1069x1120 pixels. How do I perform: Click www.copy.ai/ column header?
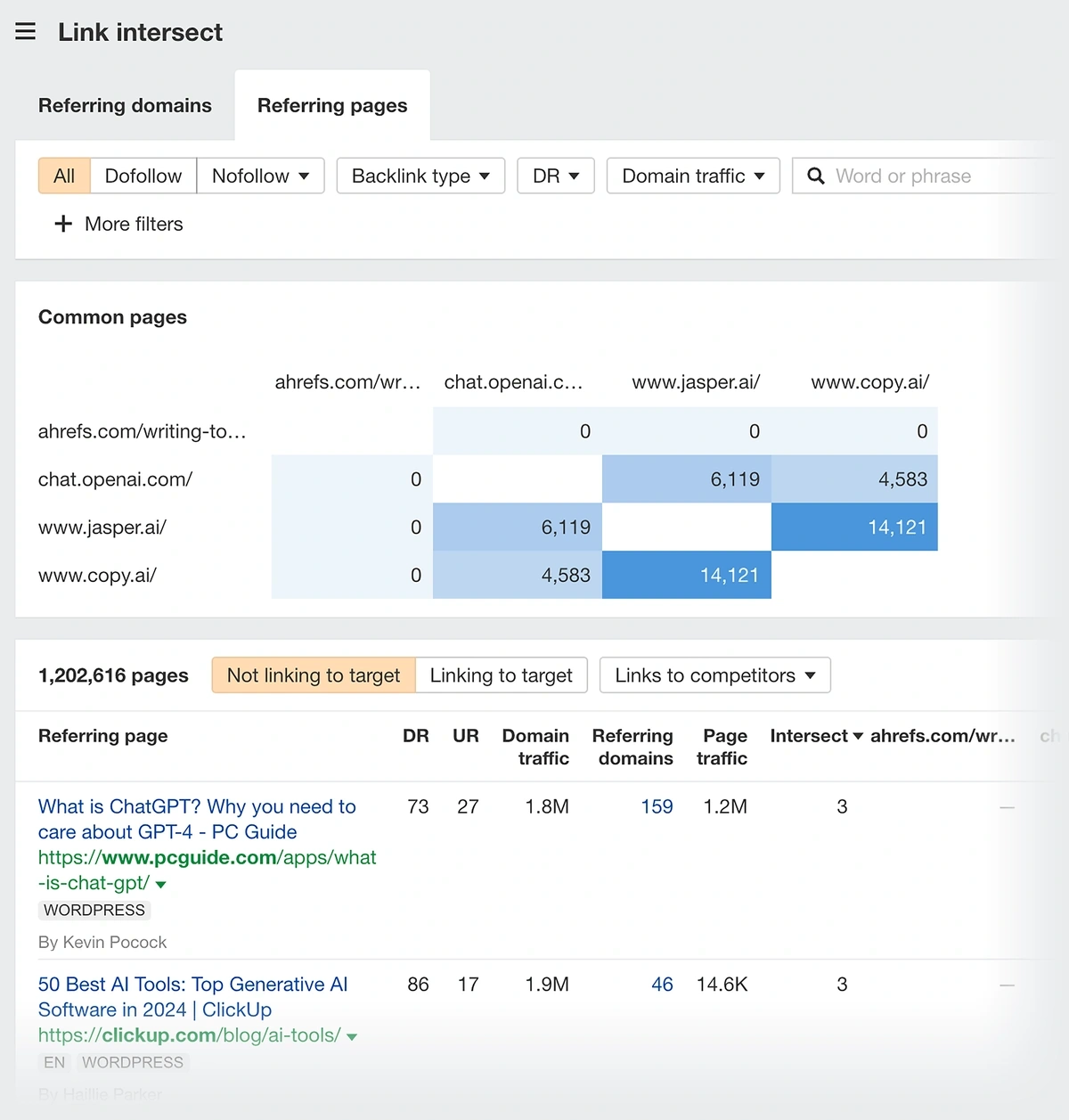(x=869, y=382)
